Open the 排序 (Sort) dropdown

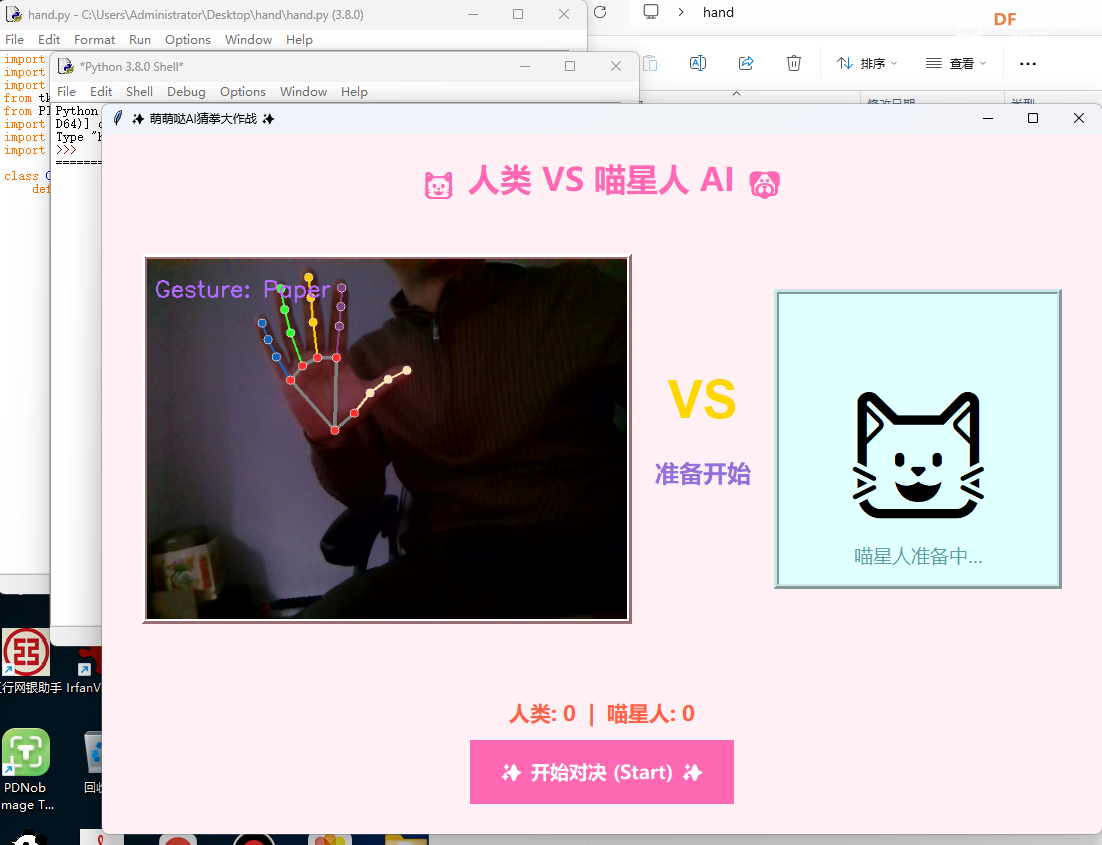(866, 62)
